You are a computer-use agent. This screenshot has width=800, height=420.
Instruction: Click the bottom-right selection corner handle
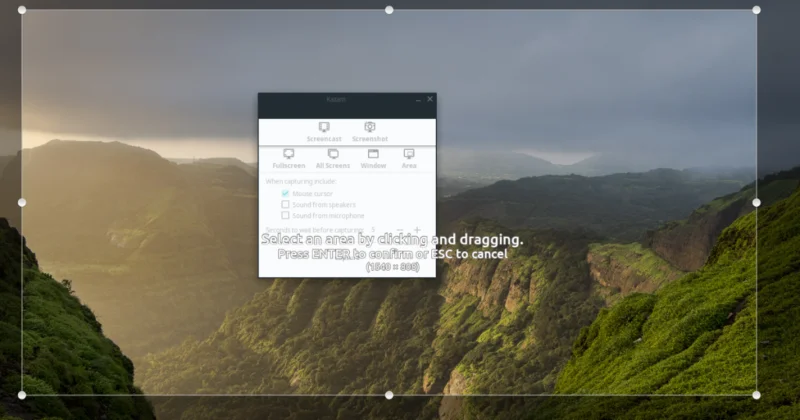756,395
